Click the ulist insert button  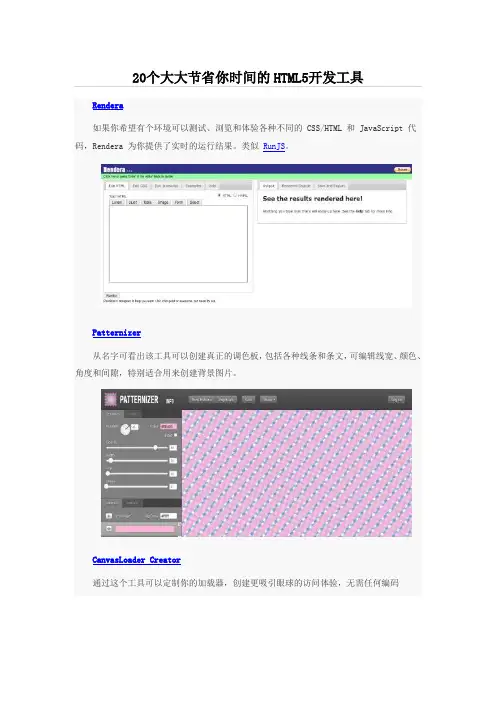[133, 202]
